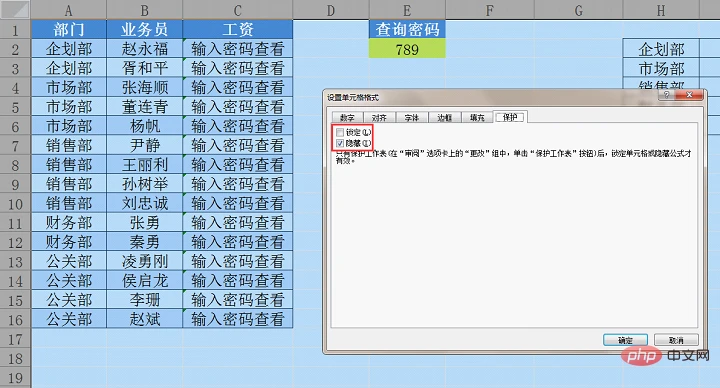Select column F header
Image resolution: width=720 pixels, height=388 pixels.
489,10
